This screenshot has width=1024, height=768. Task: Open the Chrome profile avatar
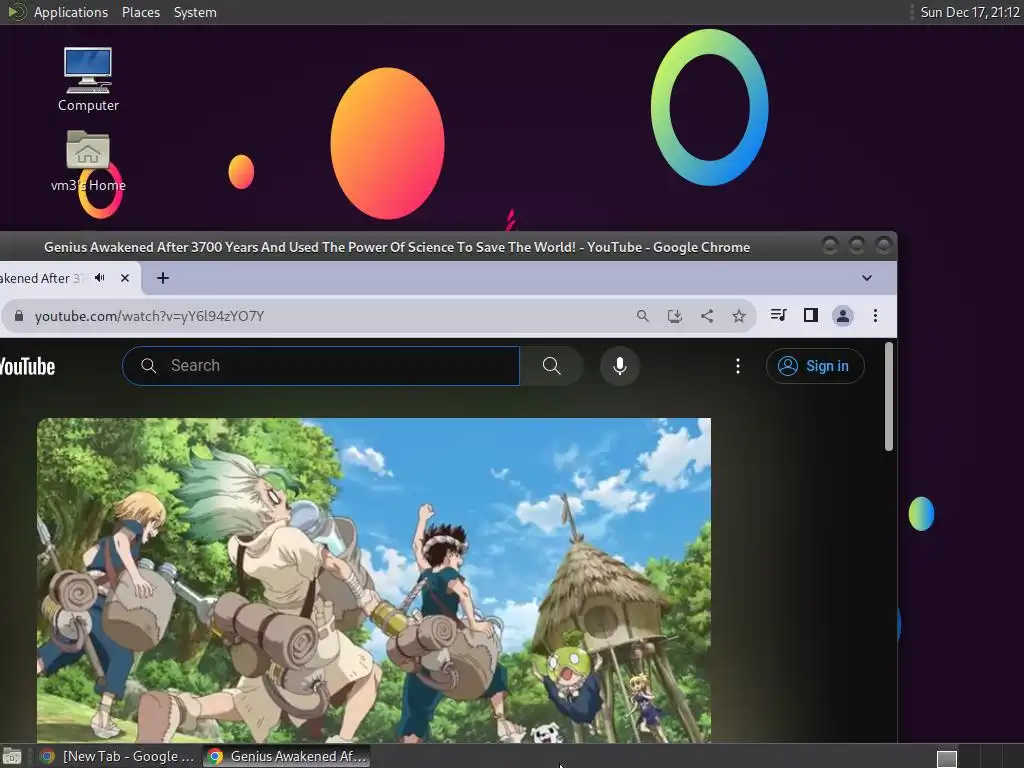842,316
